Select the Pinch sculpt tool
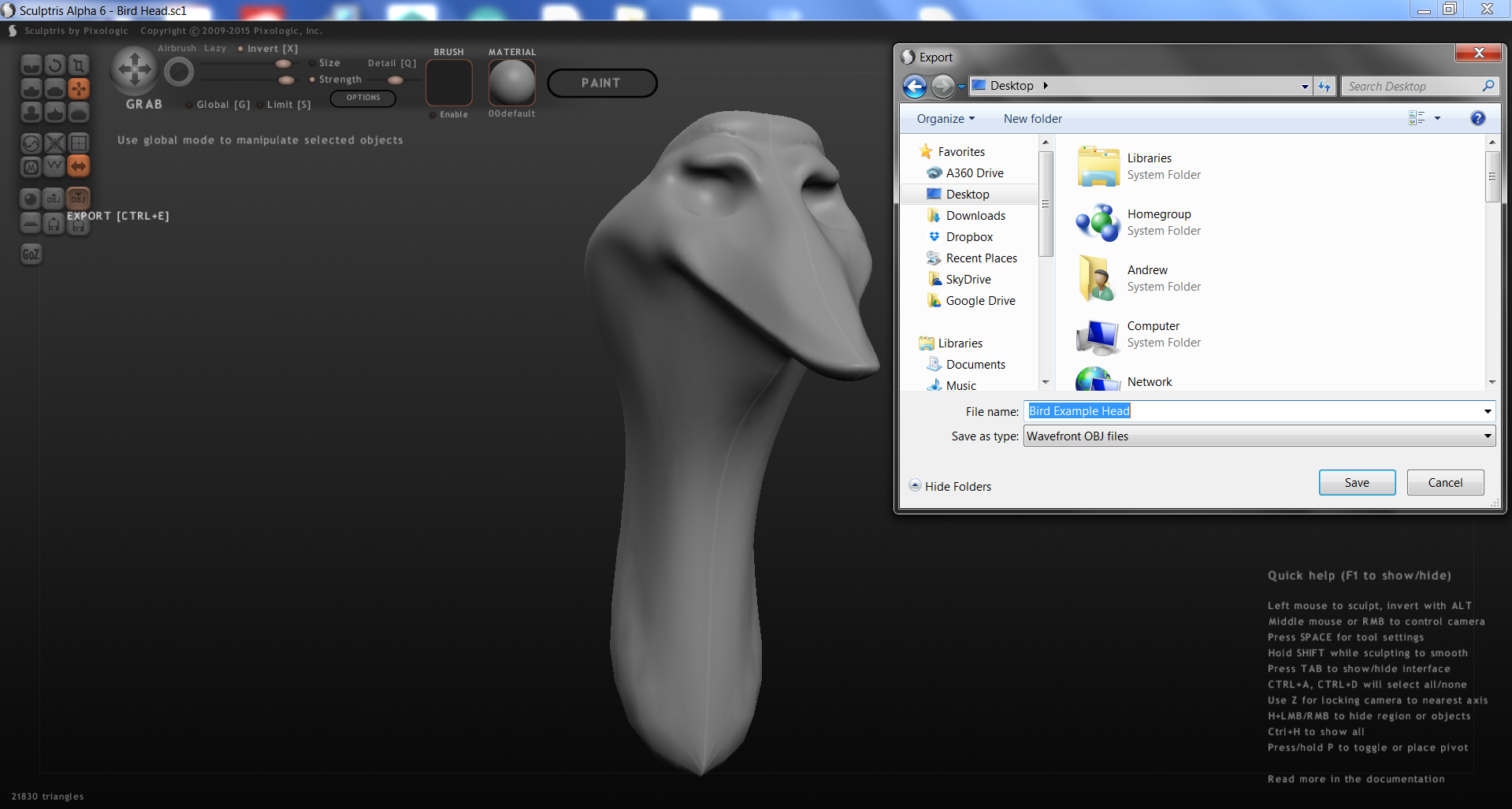Viewport: 1512px width, 809px height. pos(55,113)
